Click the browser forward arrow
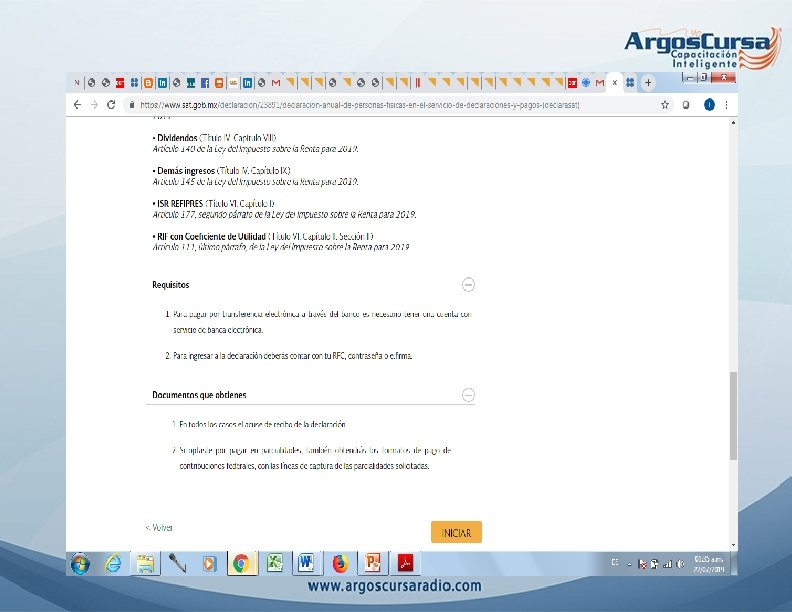 94,105
